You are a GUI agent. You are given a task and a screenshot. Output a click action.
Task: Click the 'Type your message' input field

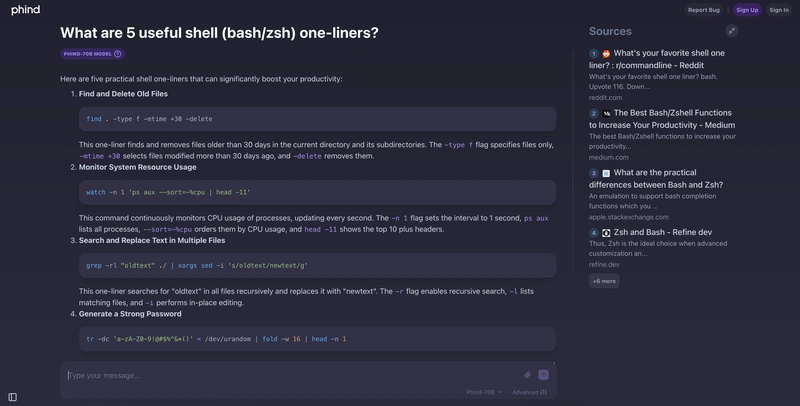(x=290, y=375)
